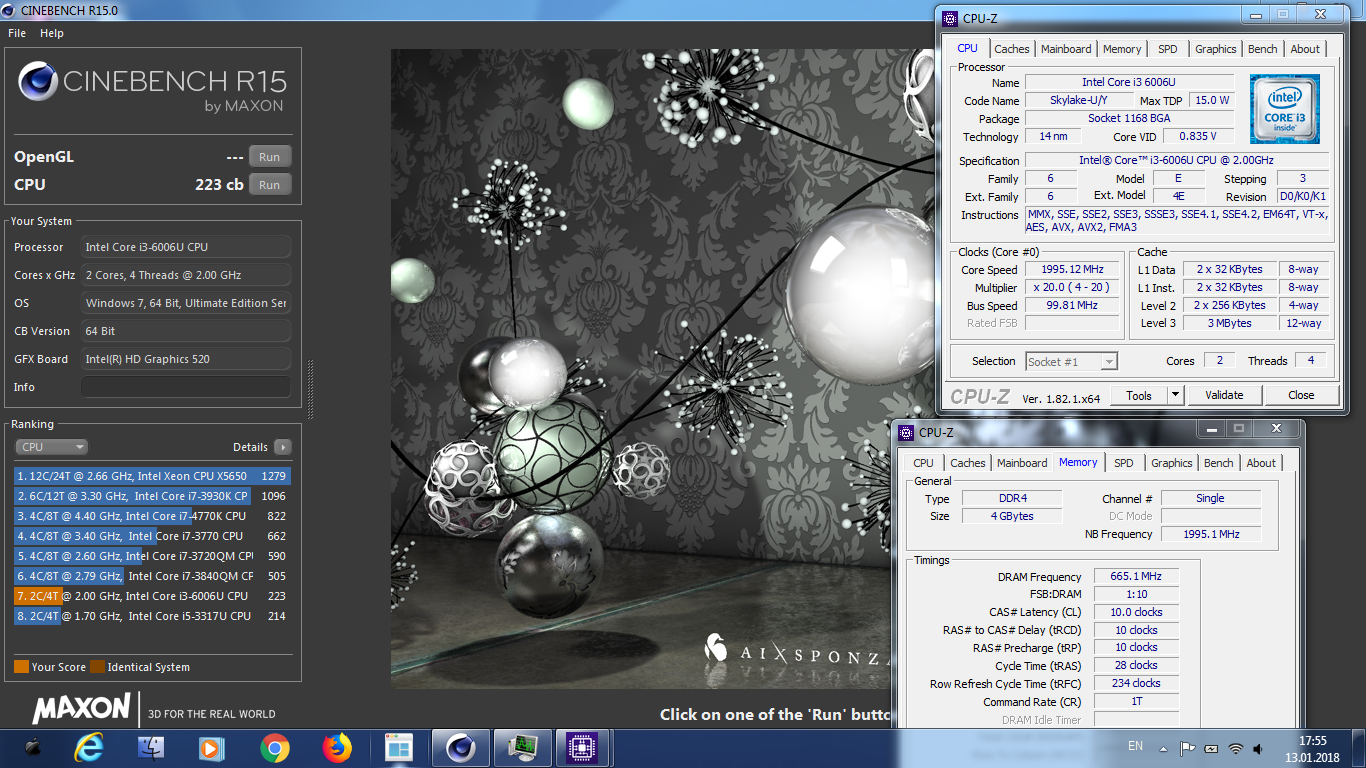This screenshot has height=768, width=1366.
Task: Click the DRAM Frequency value 665.1 MHz
Action: (1135, 577)
